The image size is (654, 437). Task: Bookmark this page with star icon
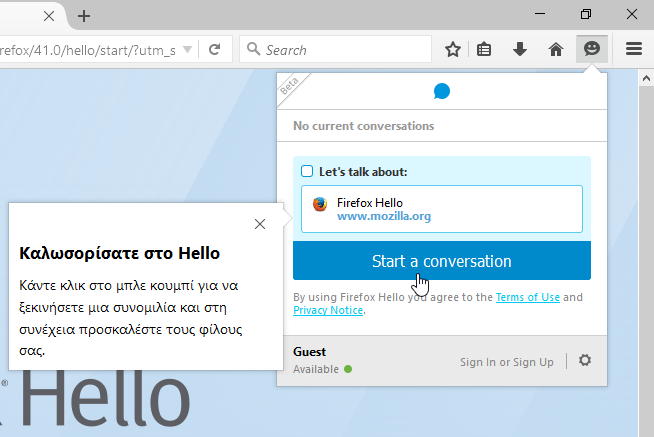[x=453, y=50]
